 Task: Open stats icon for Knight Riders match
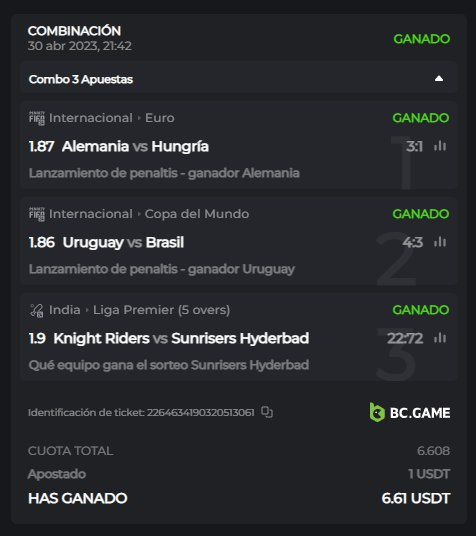(x=440, y=338)
